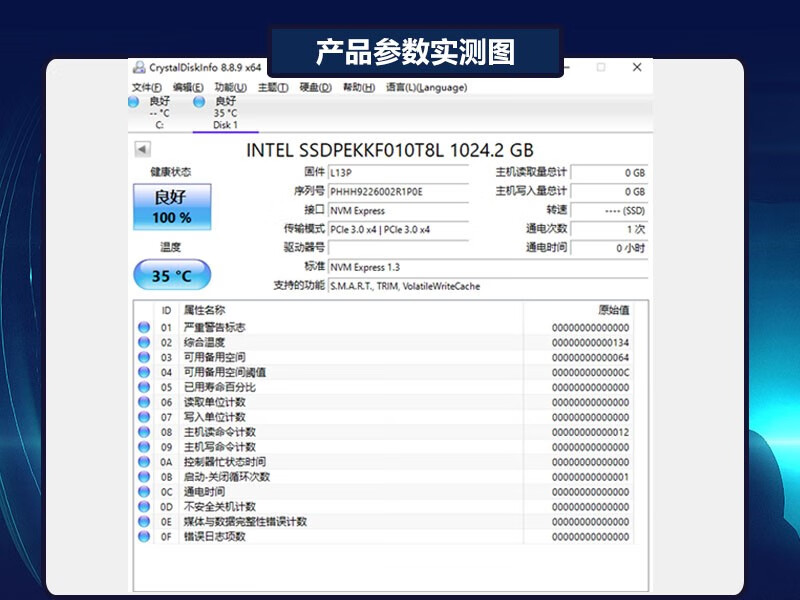
Task: Open the 帮助(H) menu
Action: [359, 87]
